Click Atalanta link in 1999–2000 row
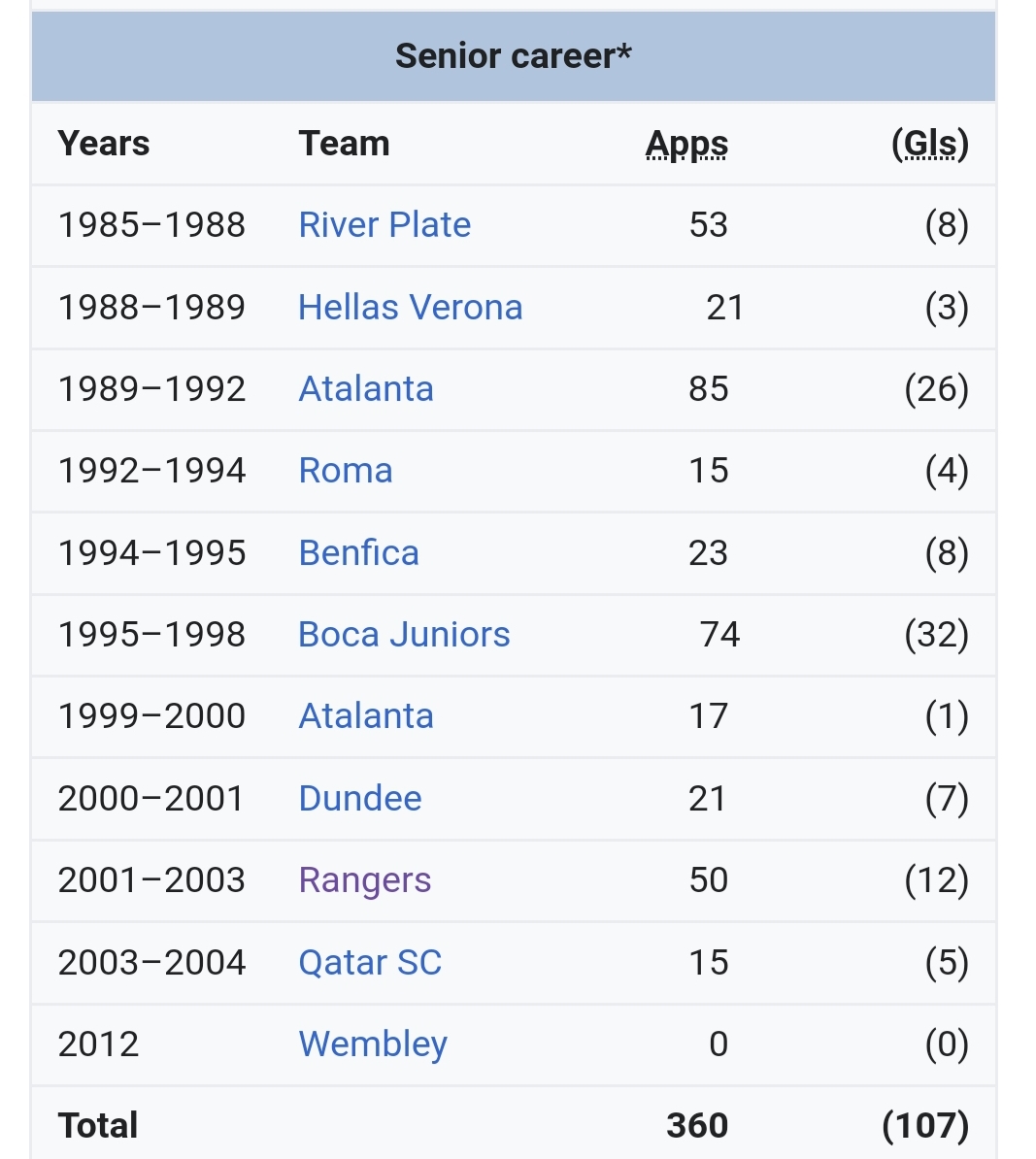 point(366,716)
